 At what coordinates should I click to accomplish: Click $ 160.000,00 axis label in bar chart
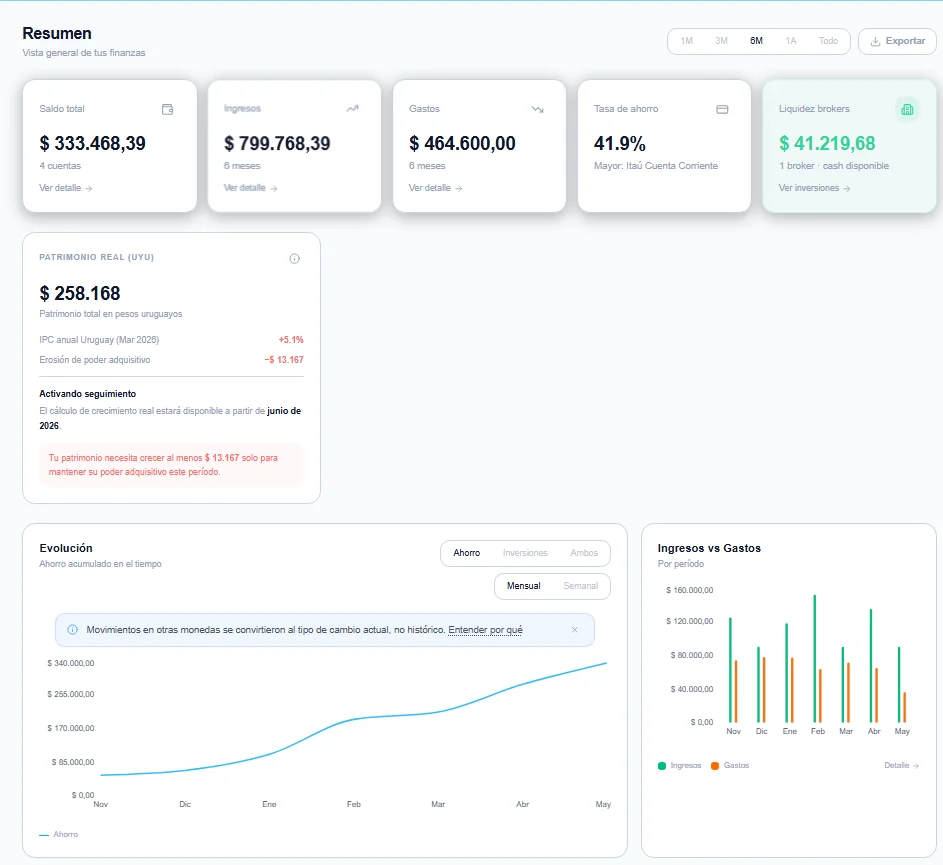(690, 590)
